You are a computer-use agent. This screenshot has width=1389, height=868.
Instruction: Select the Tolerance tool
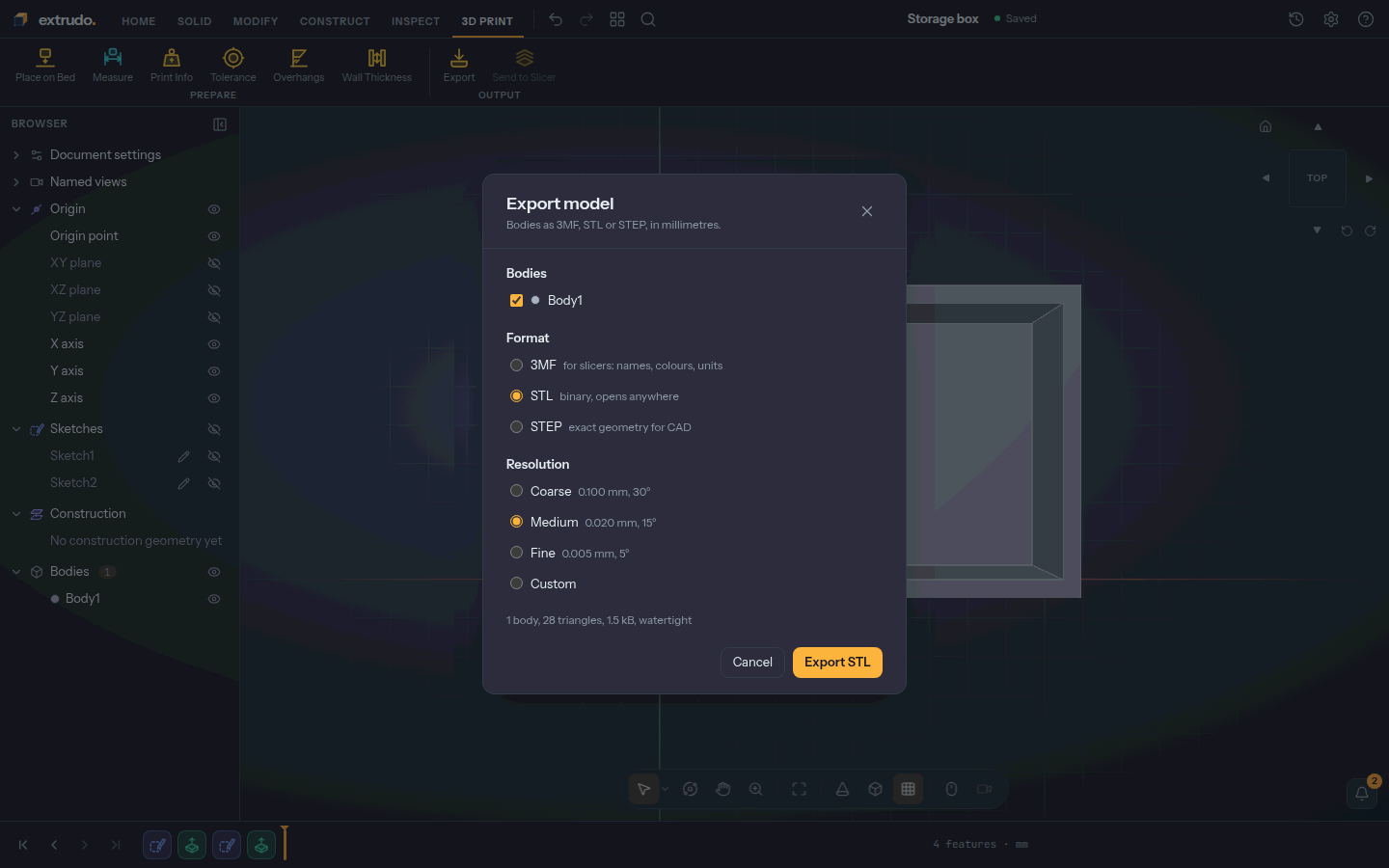click(233, 66)
